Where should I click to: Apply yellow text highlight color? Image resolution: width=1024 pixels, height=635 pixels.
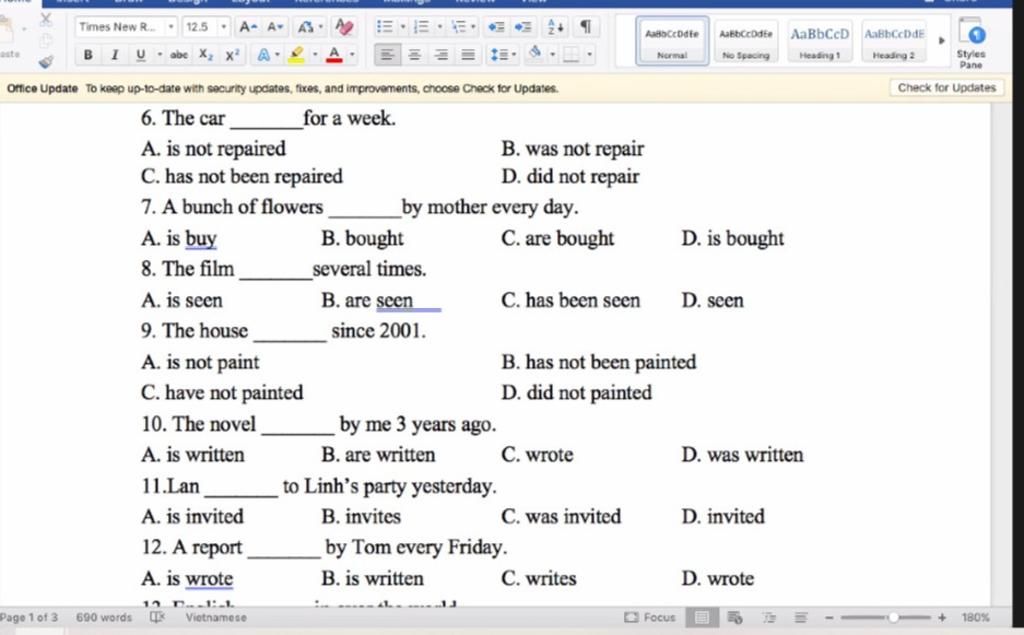coord(297,55)
